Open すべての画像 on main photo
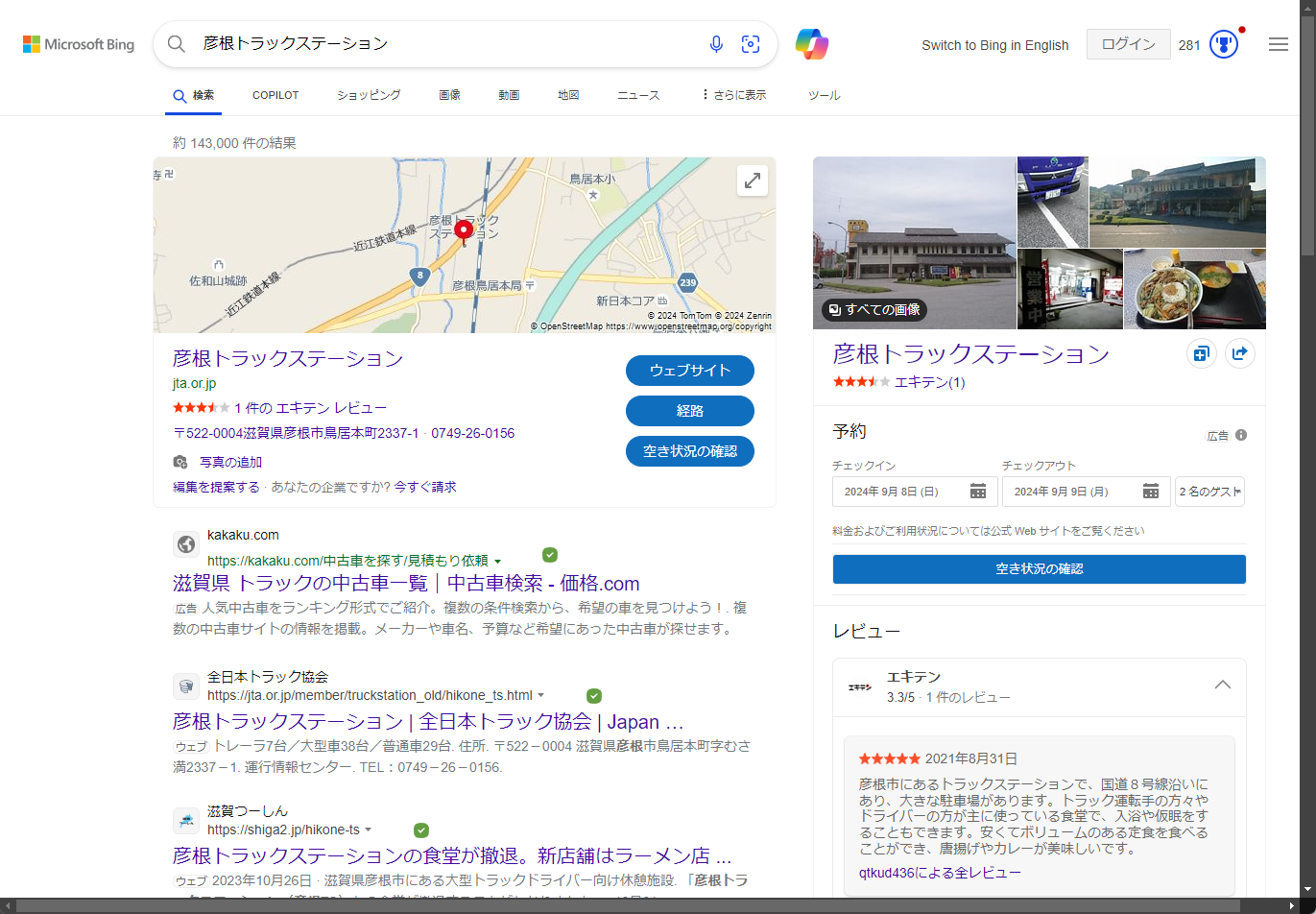Viewport: 1316px width, 914px height. 874,309
